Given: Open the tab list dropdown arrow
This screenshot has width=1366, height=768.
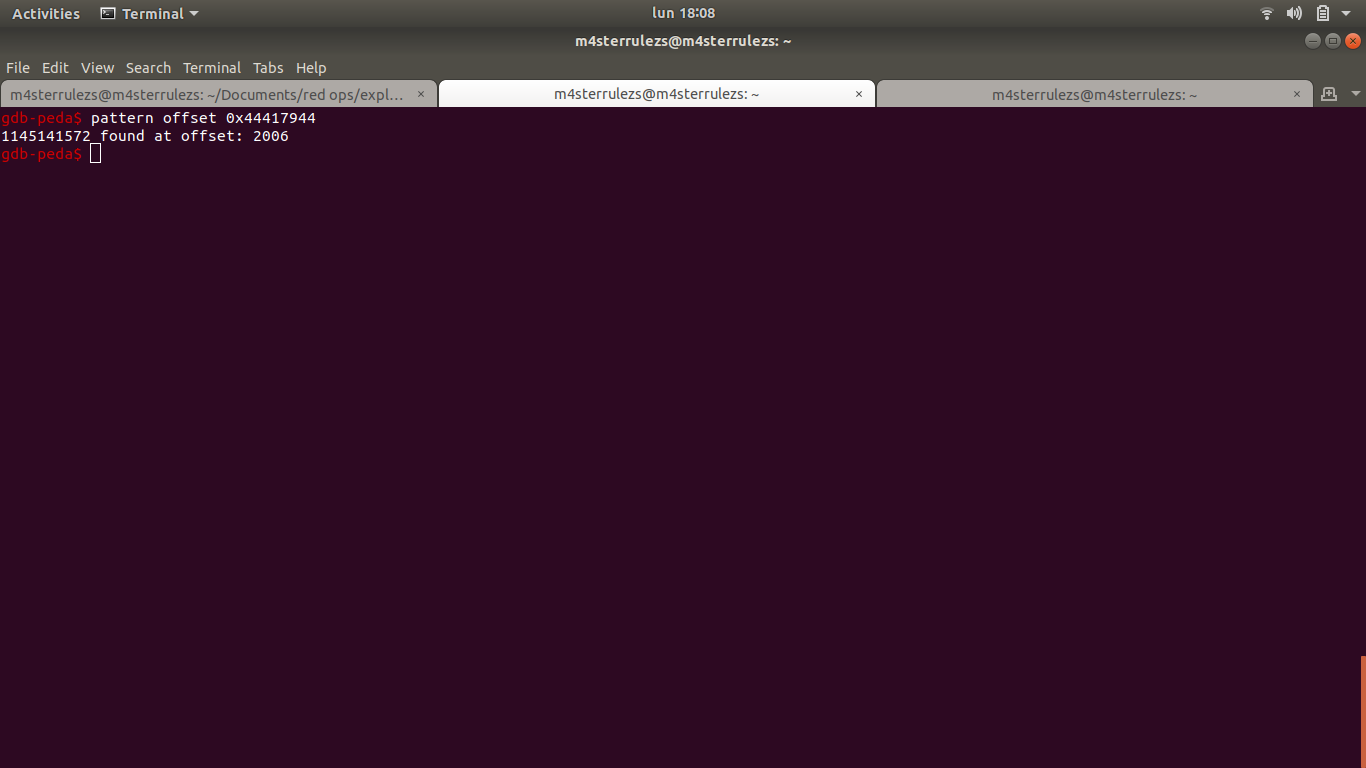Looking at the screenshot, I should (x=1356, y=94).
